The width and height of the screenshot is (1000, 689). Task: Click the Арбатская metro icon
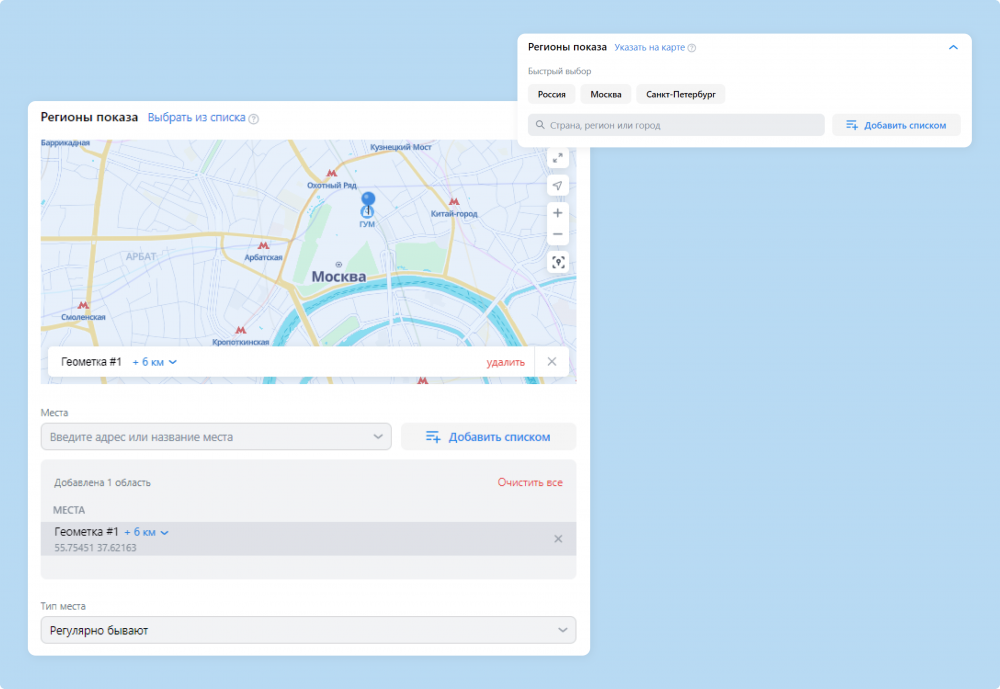(x=263, y=246)
